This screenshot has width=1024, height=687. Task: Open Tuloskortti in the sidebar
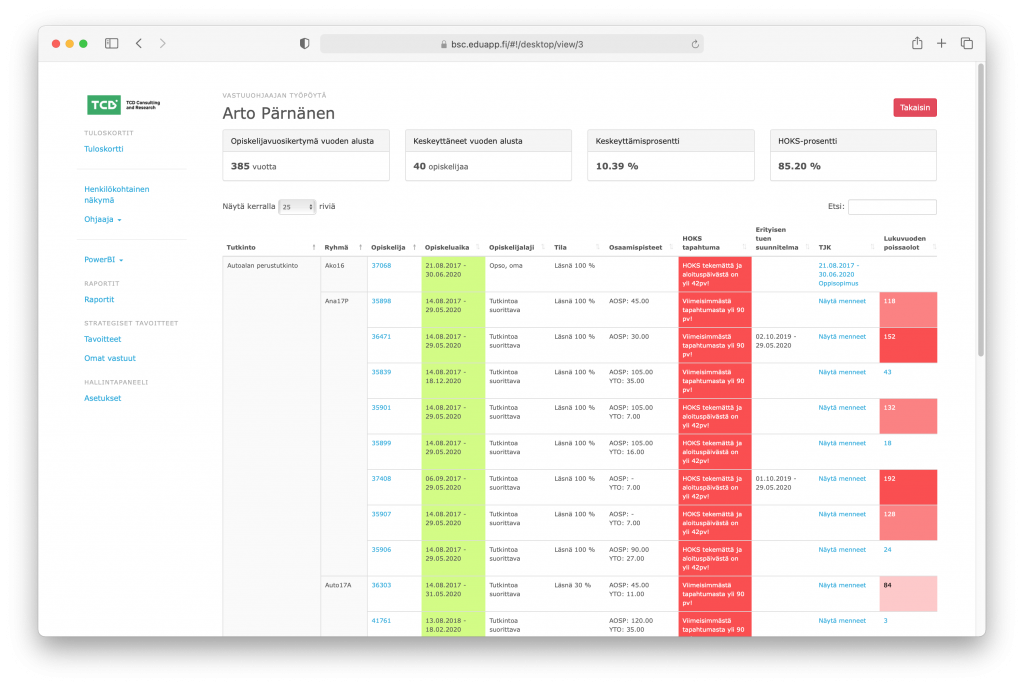point(104,149)
